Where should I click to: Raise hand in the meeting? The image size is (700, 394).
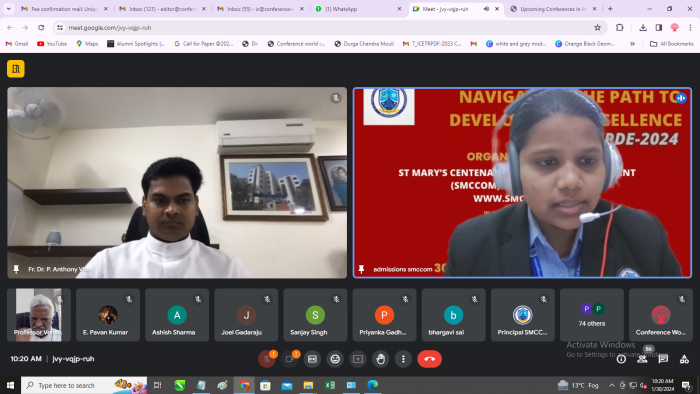pos(380,359)
